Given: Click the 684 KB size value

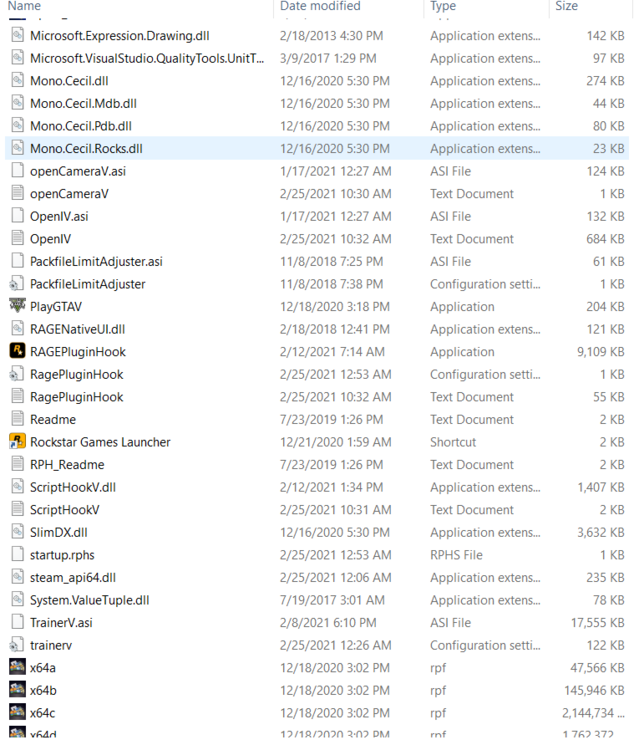Looking at the screenshot, I should [605, 239].
